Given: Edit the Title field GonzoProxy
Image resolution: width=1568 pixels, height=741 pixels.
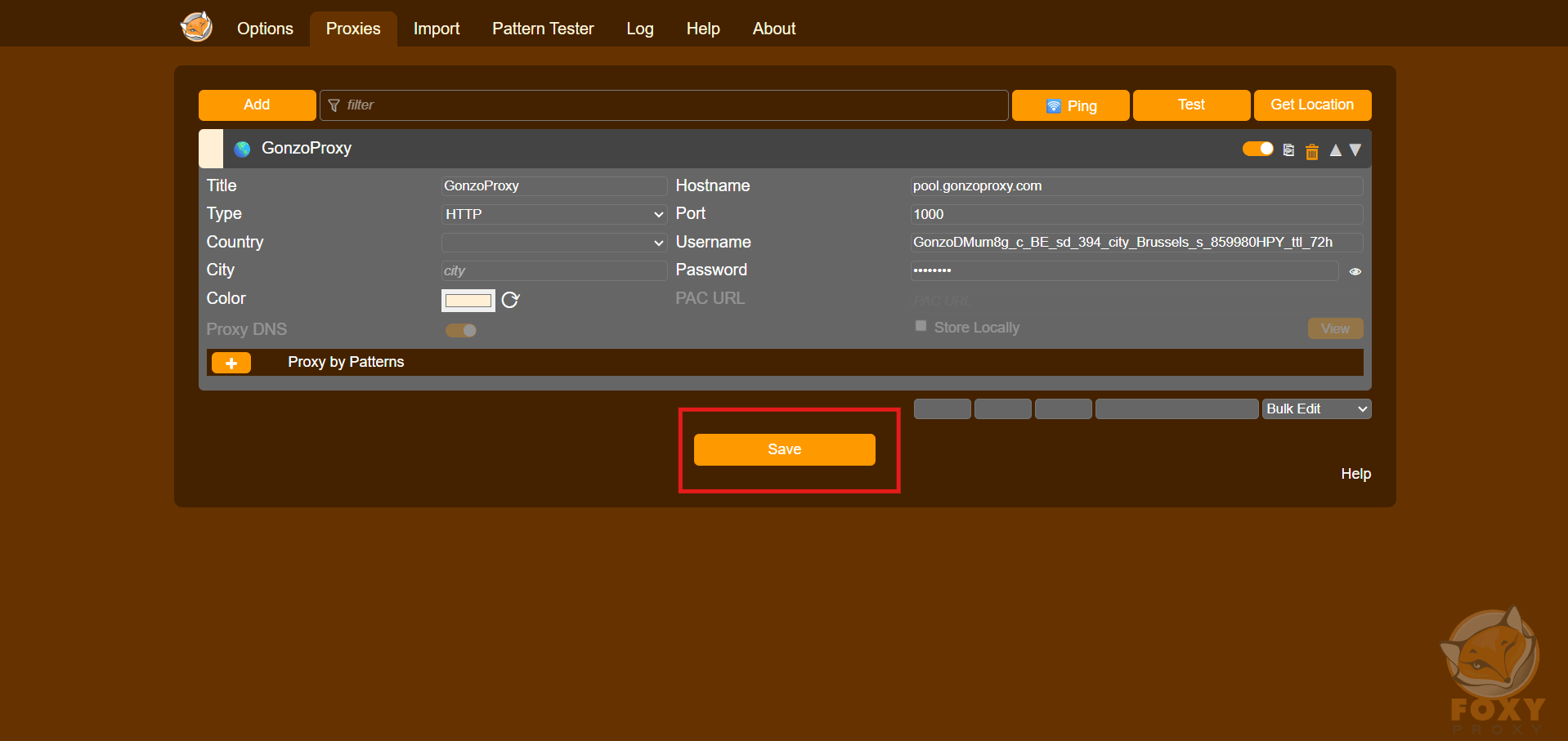Looking at the screenshot, I should coord(554,185).
